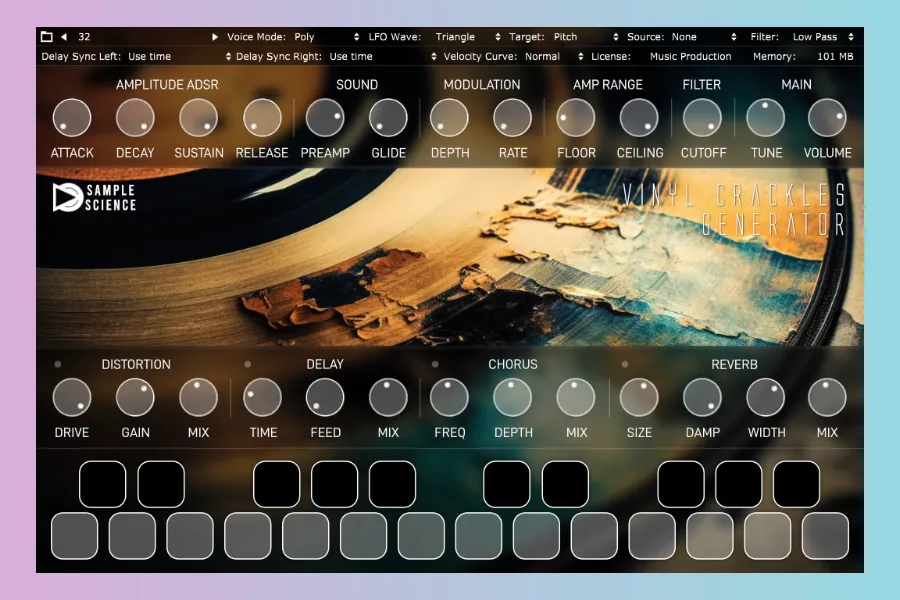Viewport: 900px width, 600px height.
Task: Click the ATTACK knob
Action: tap(72, 118)
